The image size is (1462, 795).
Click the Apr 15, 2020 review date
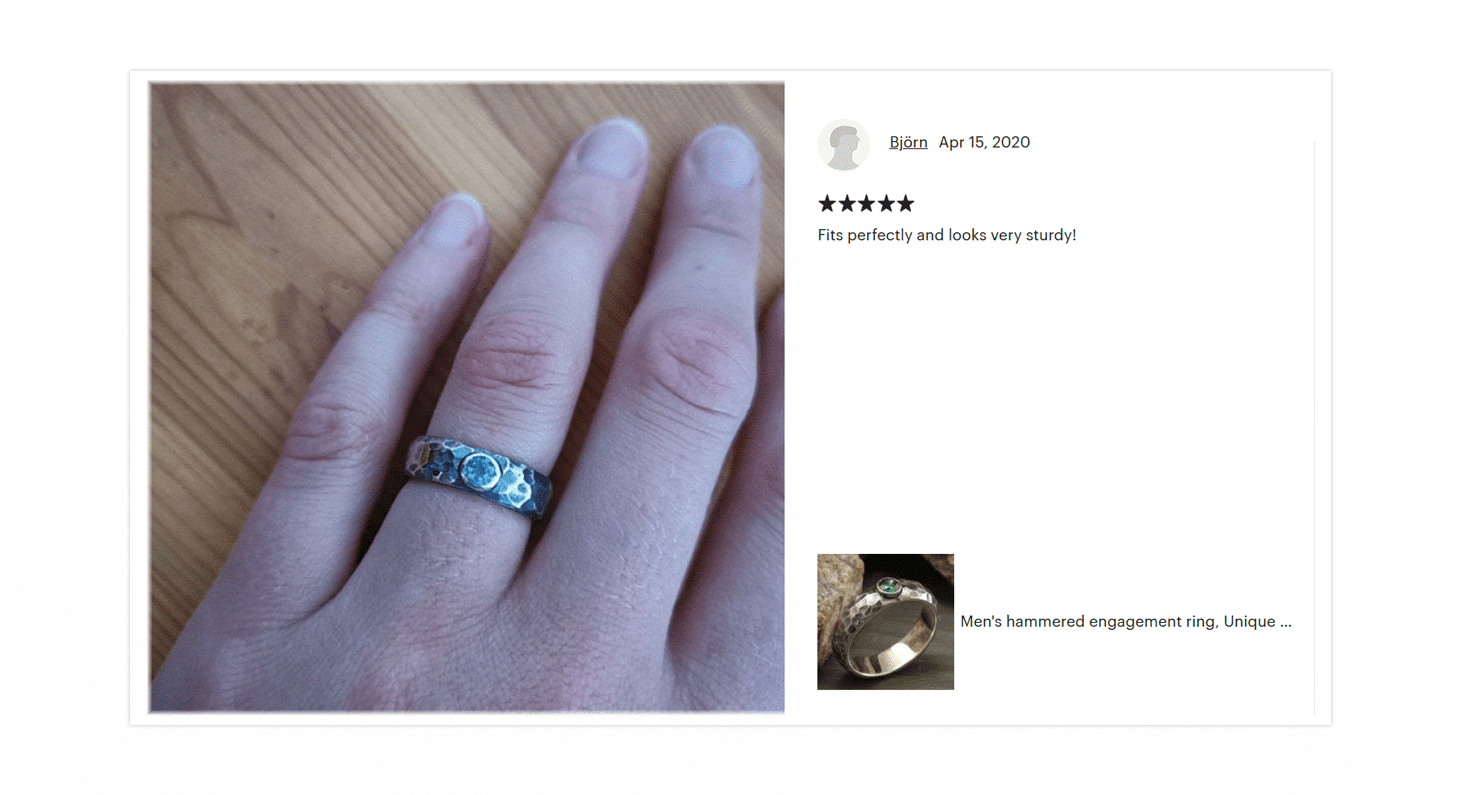click(984, 142)
